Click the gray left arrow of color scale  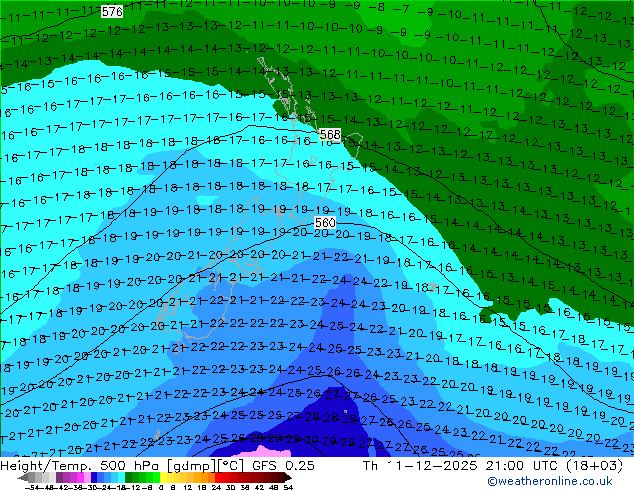click(23, 478)
